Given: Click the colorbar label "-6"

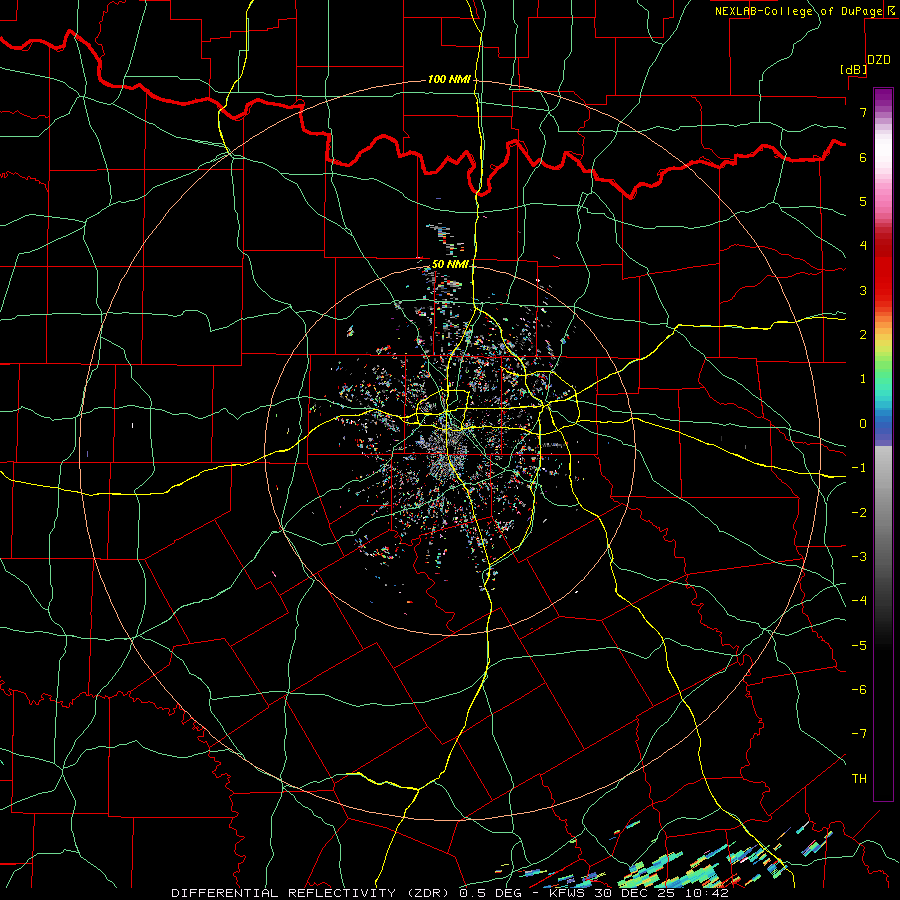Looking at the screenshot, I should (x=859, y=690).
